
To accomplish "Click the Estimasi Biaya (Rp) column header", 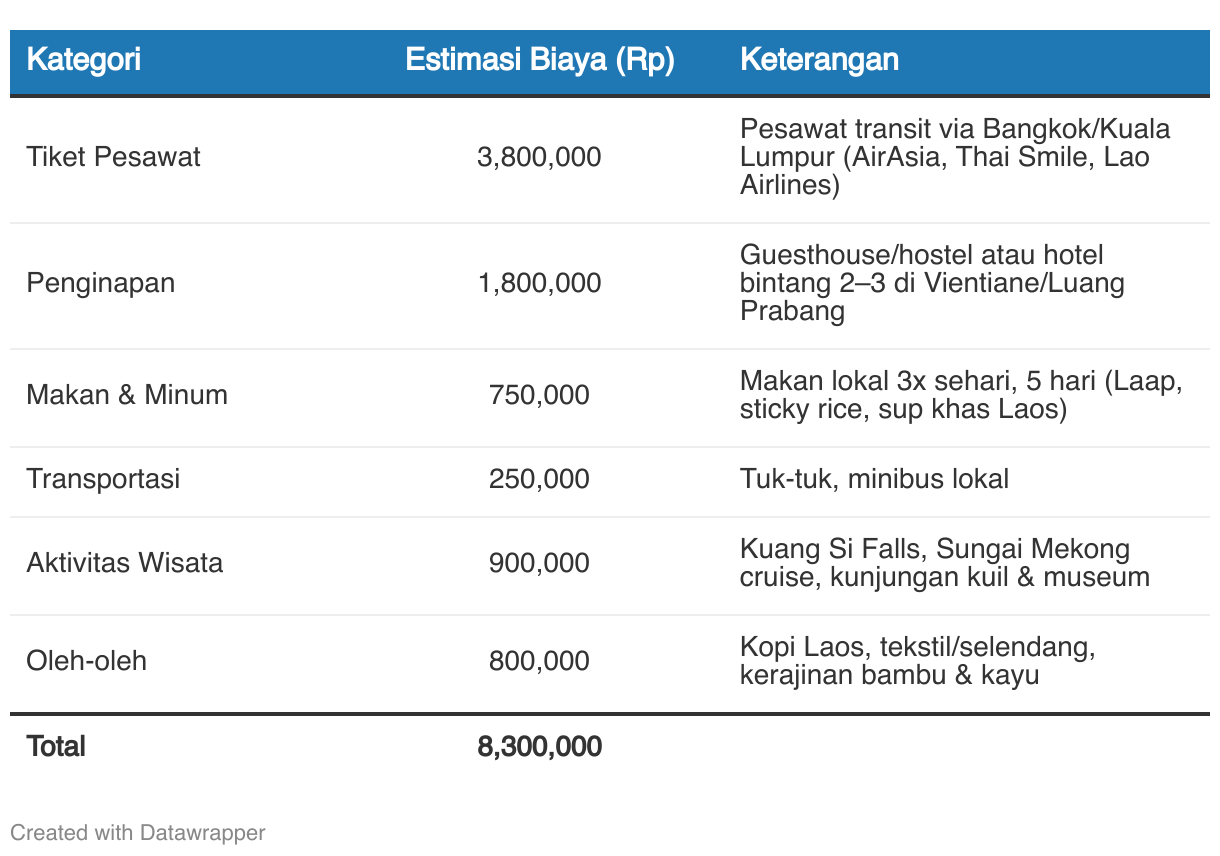I will [x=540, y=60].
